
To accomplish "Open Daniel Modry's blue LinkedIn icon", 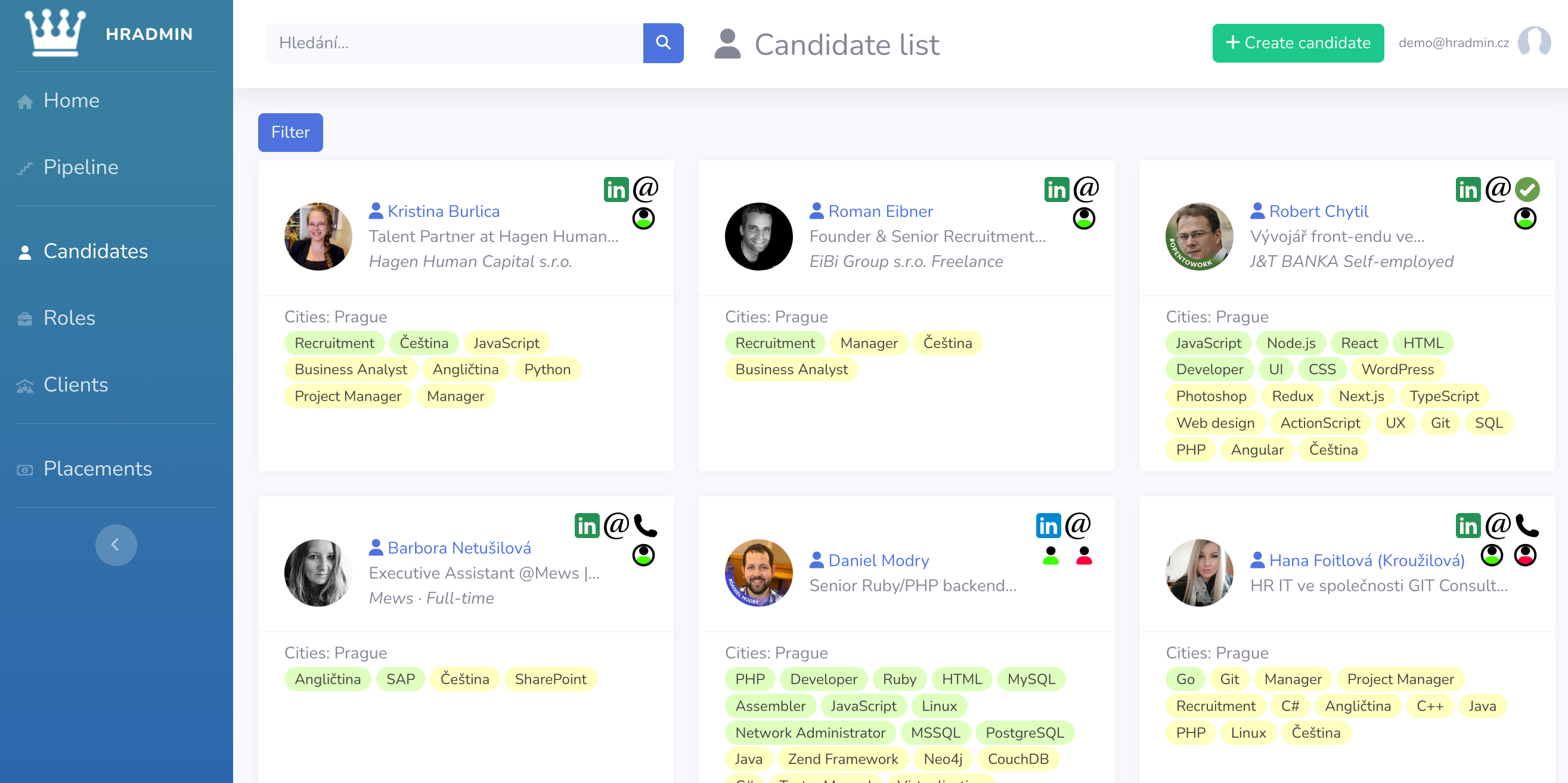I will click(1048, 526).
